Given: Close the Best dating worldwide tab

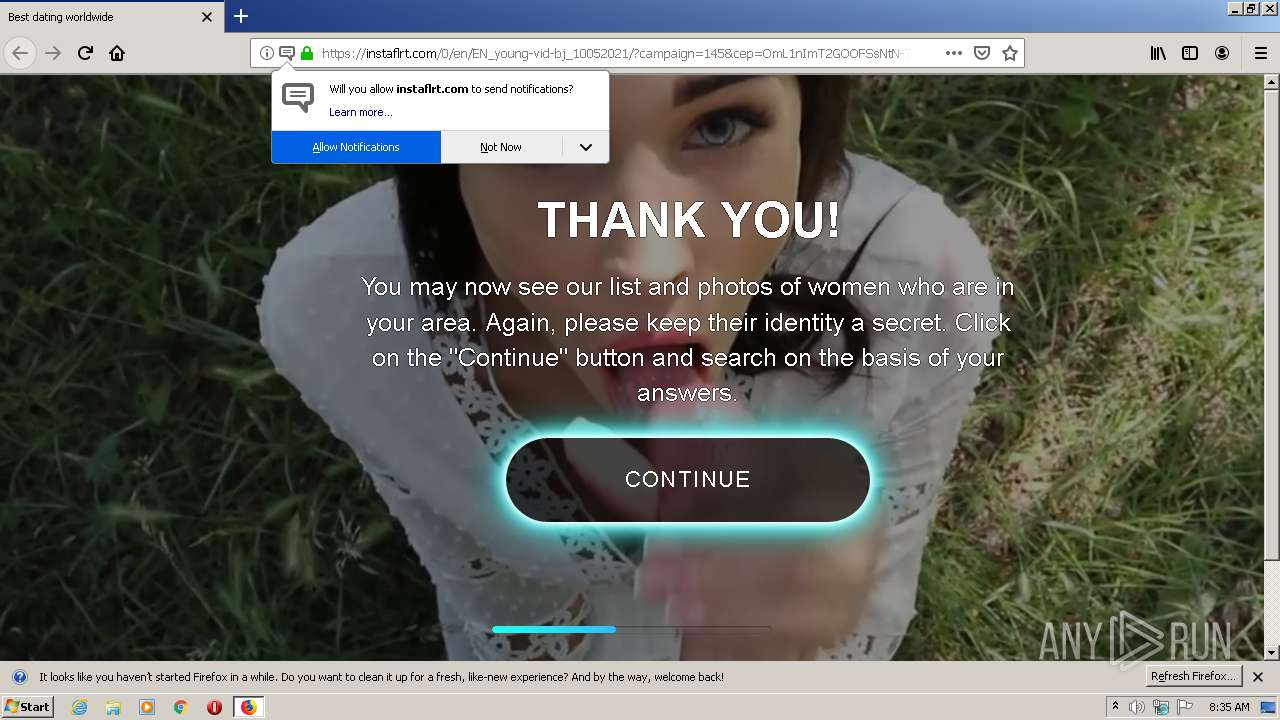Looking at the screenshot, I should point(207,17).
